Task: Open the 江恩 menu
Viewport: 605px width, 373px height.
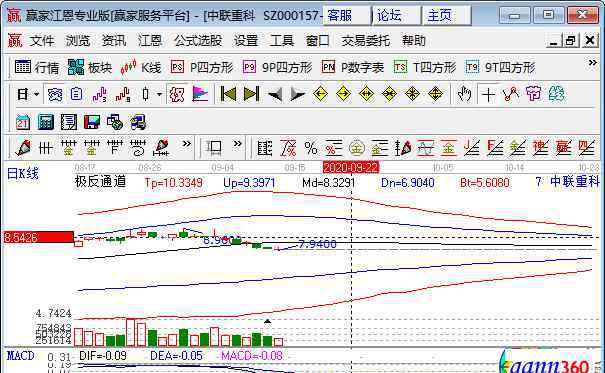Action: (x=150, y=41)
